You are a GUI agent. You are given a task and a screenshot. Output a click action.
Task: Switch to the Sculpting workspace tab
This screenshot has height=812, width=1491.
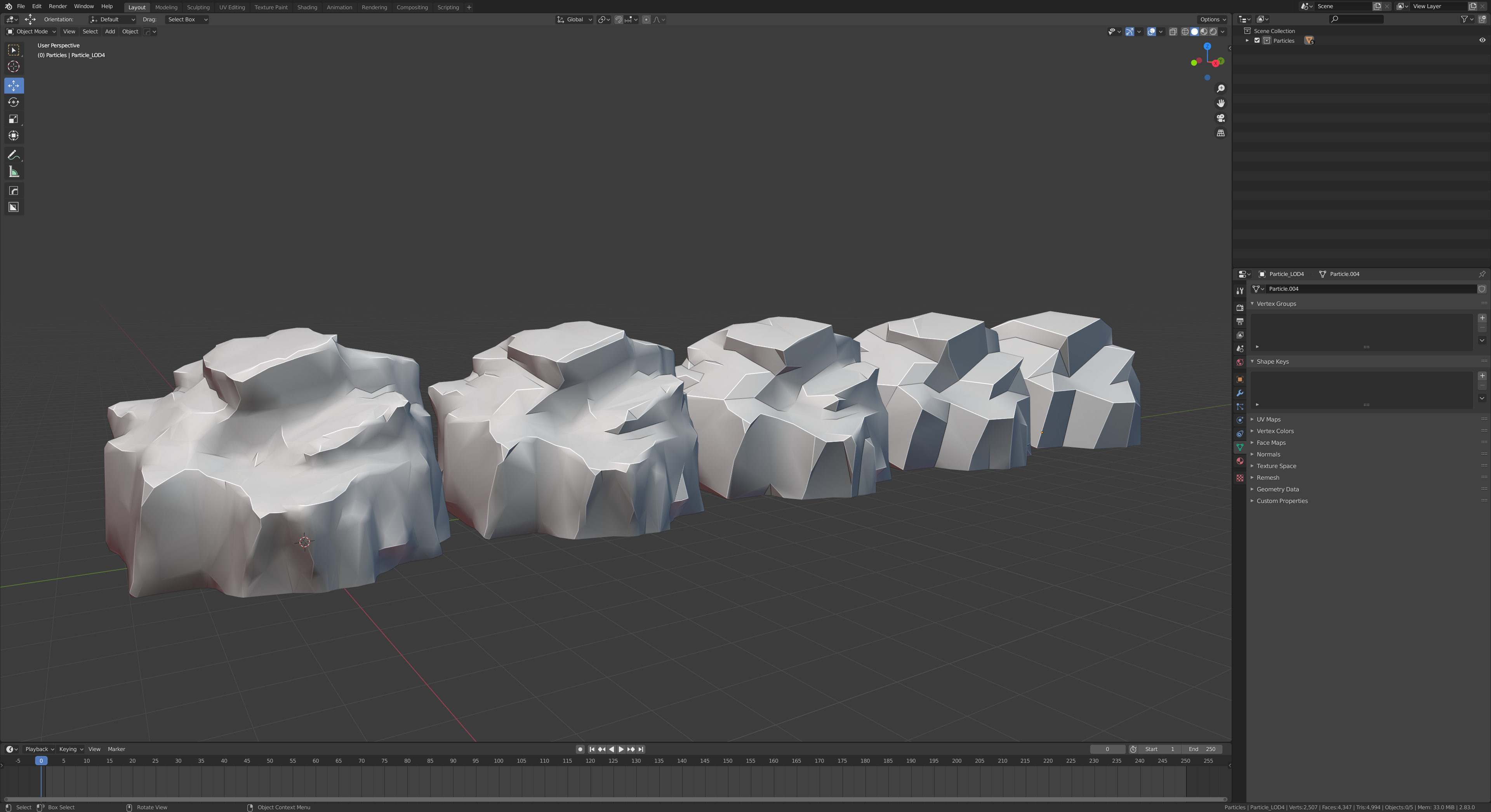pos(198,7)
